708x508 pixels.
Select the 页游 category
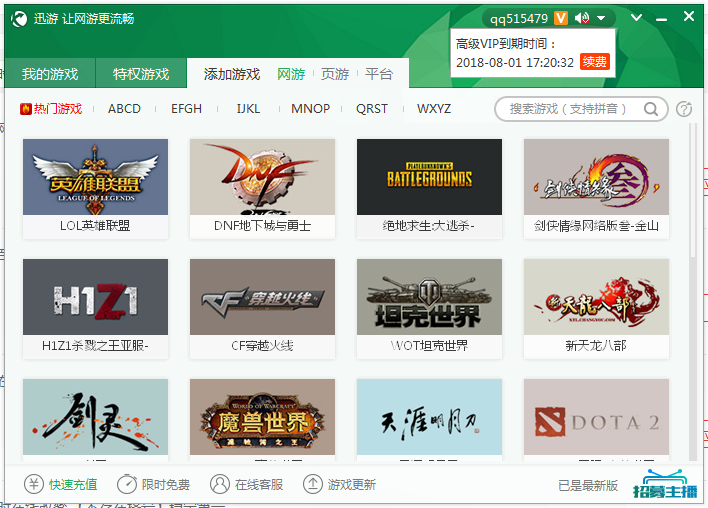pos(335,74)
